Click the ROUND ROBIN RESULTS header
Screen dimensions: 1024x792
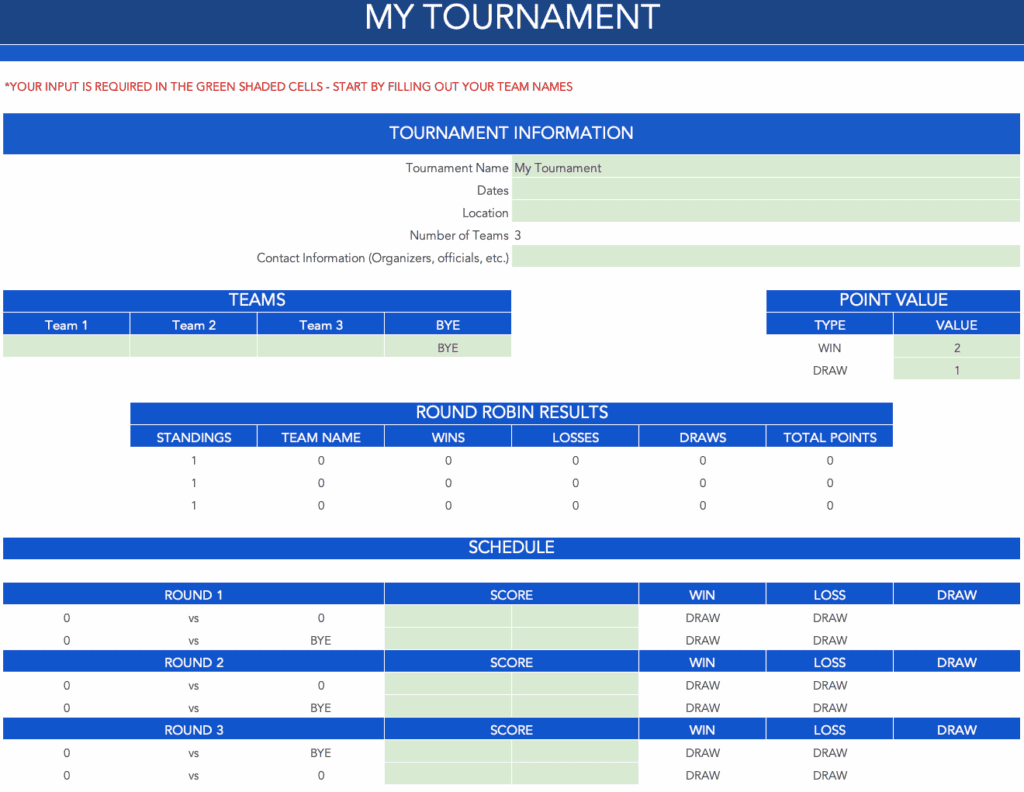tap(511, 412)
